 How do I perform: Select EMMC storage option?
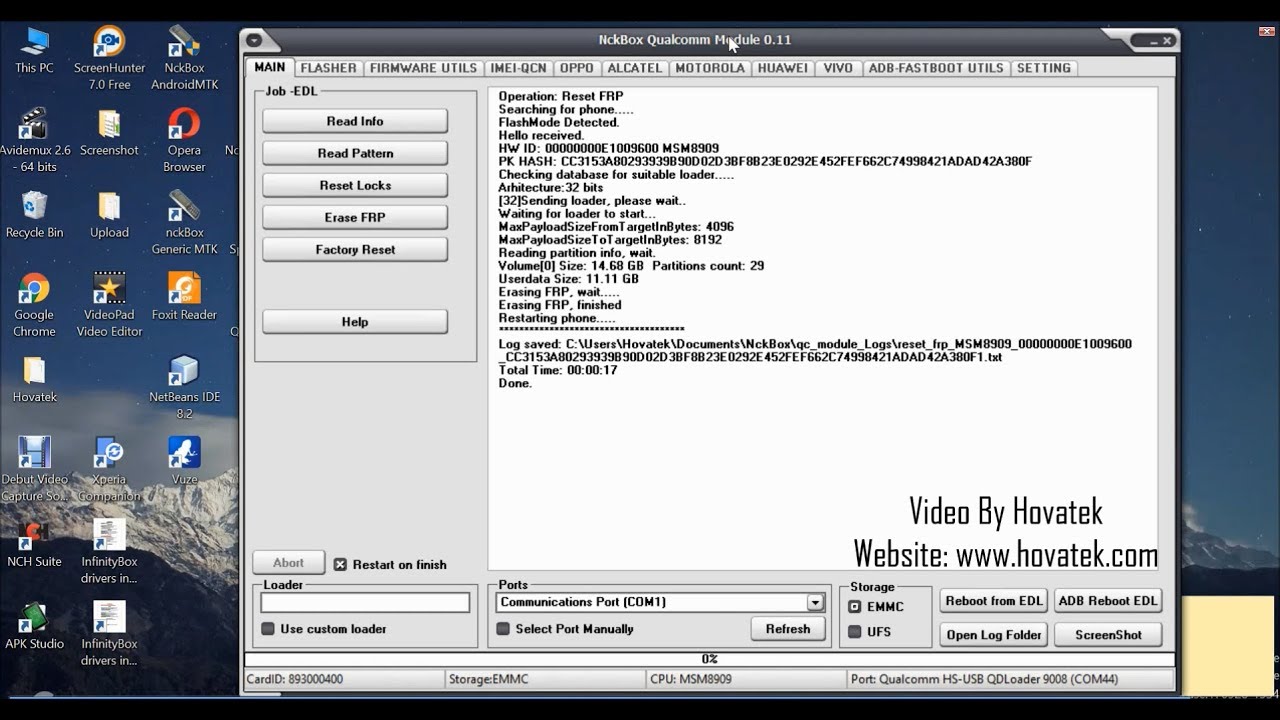[x=854, y=607]
